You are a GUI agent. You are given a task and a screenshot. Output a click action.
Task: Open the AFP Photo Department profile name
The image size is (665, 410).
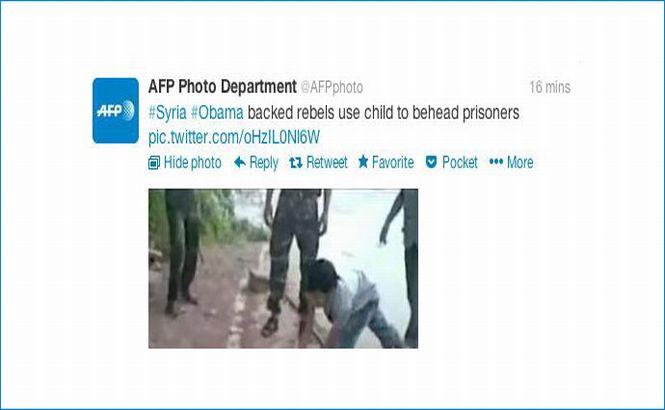click(222, 87)
